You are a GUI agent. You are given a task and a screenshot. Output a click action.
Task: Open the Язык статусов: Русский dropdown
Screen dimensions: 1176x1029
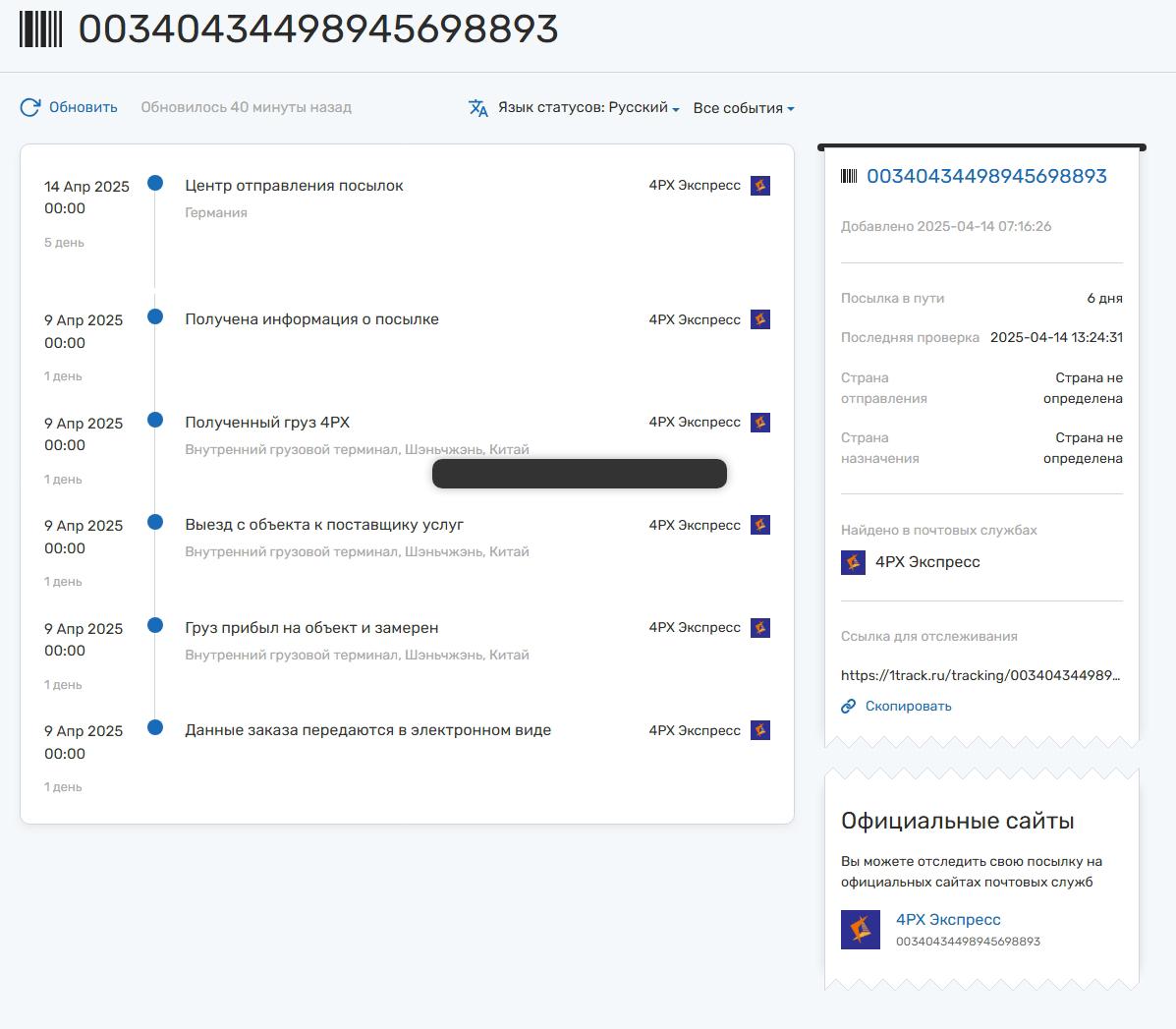click(x=588, y=108)
